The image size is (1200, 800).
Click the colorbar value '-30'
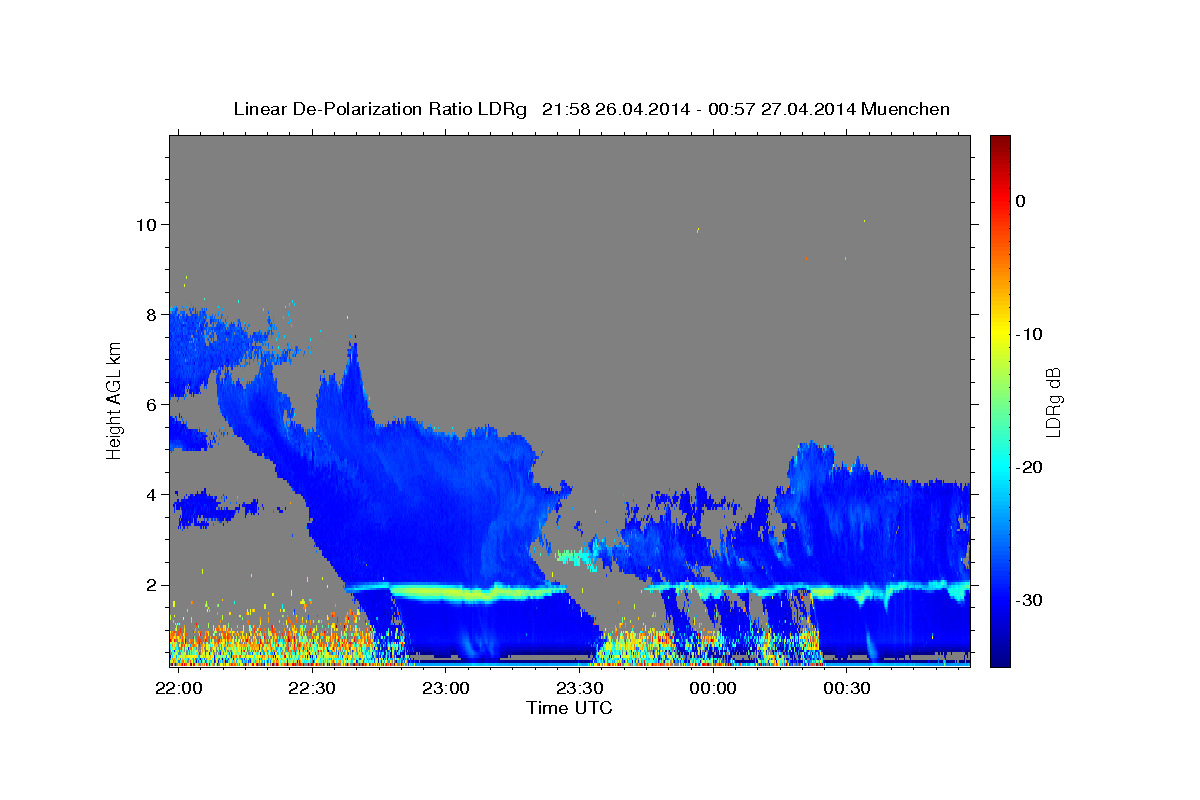(x=1029, y=600)
